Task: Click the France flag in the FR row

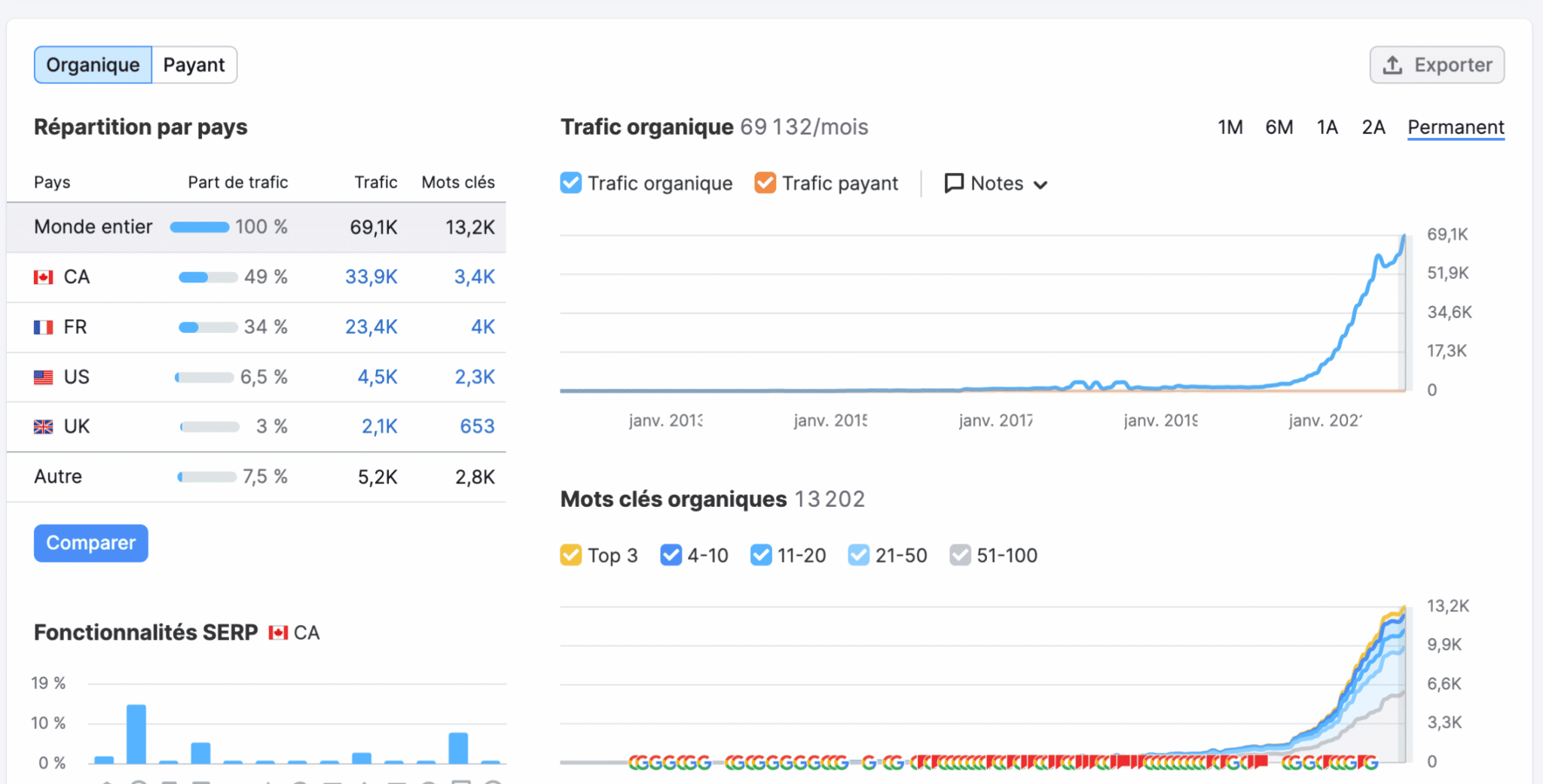Action: [44, 327]
